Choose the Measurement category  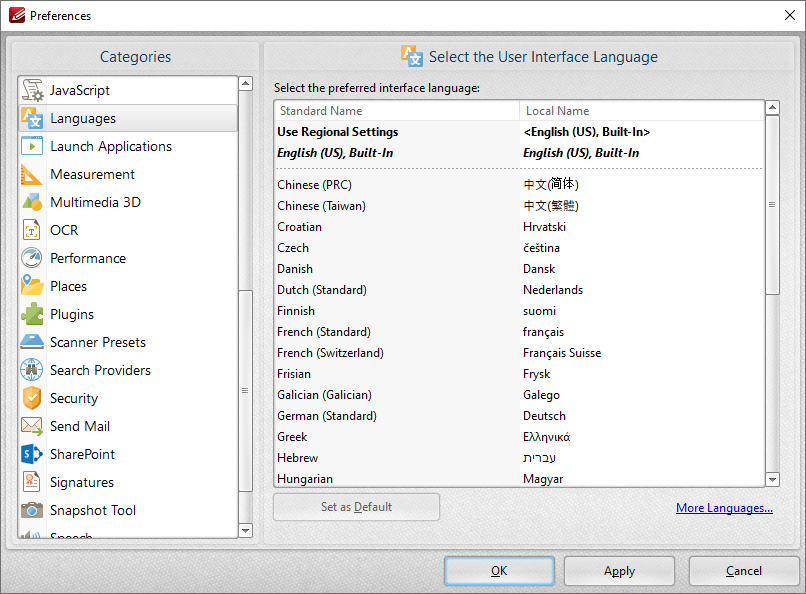(93, 174)
